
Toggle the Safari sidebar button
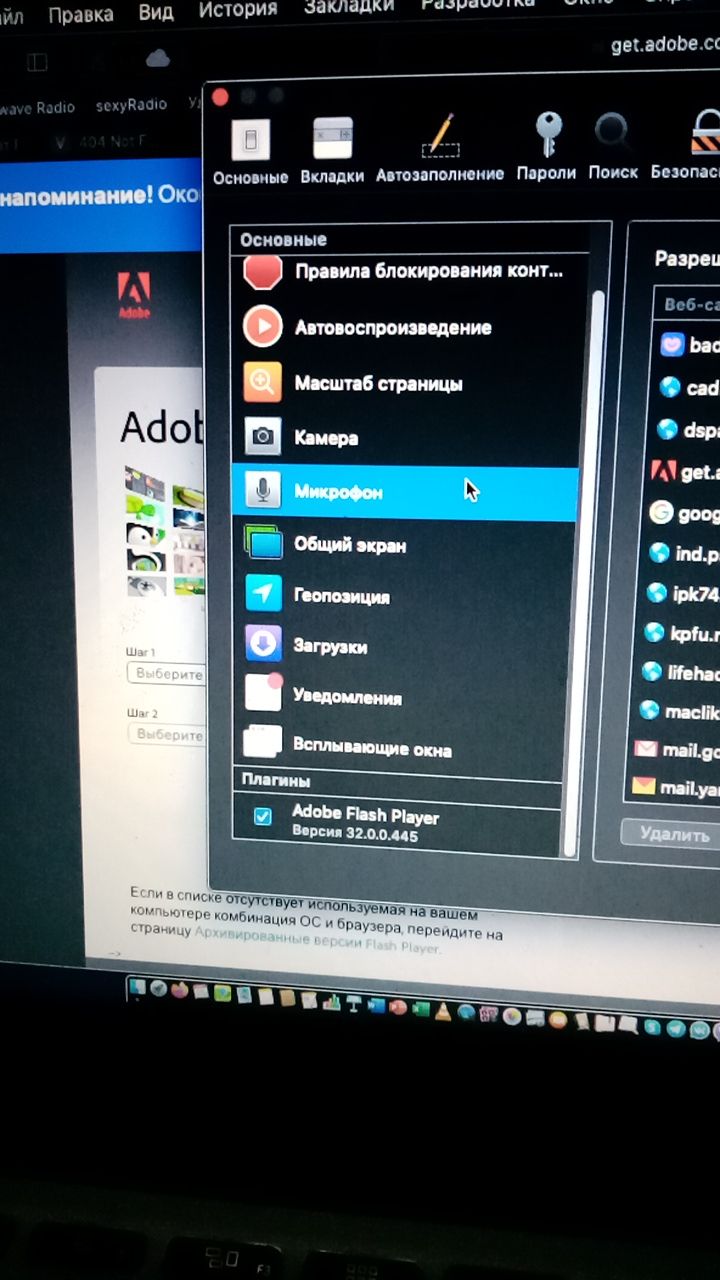click(37, 62)
